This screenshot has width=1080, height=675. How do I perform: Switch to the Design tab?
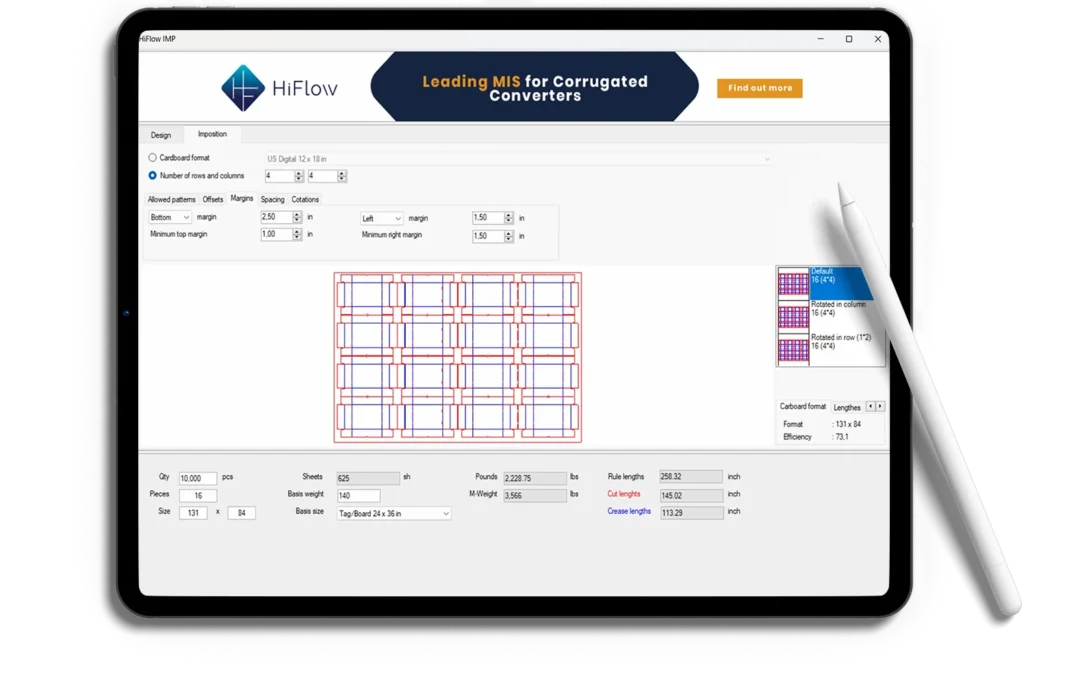tap(161, 133)
